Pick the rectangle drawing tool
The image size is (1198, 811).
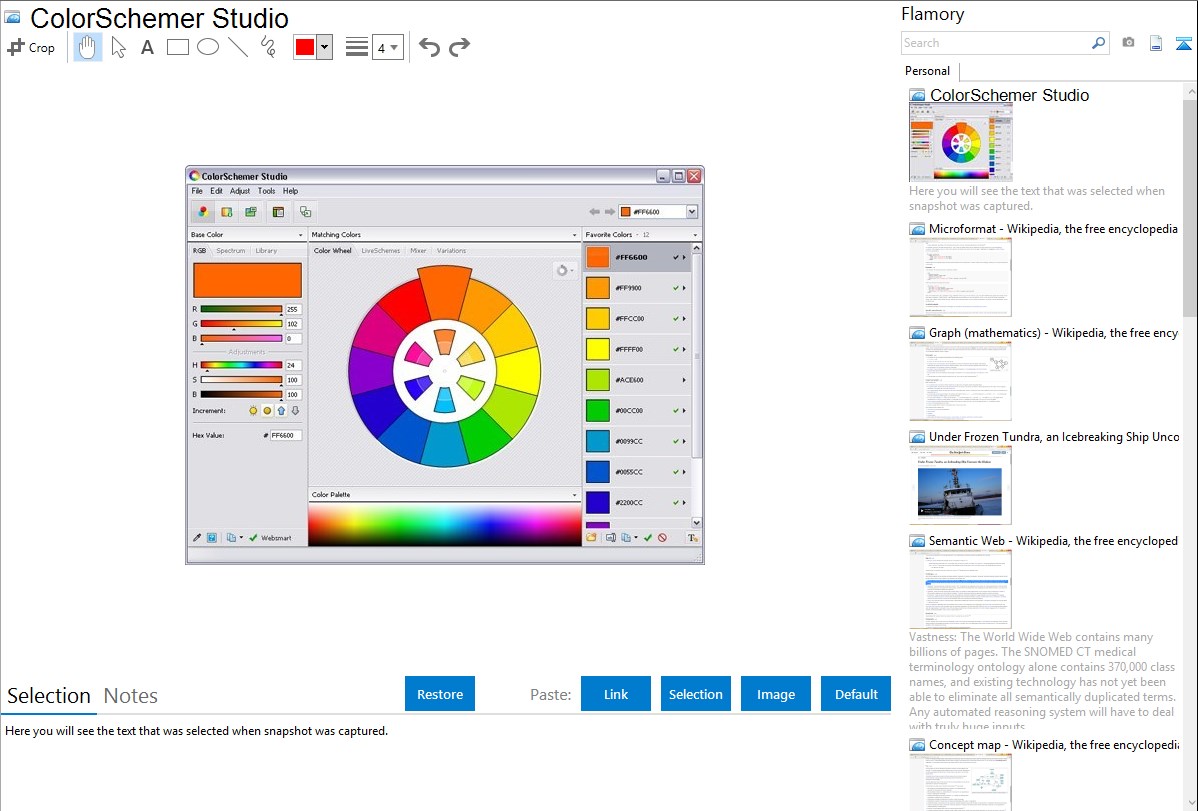(x=177, y=47)
